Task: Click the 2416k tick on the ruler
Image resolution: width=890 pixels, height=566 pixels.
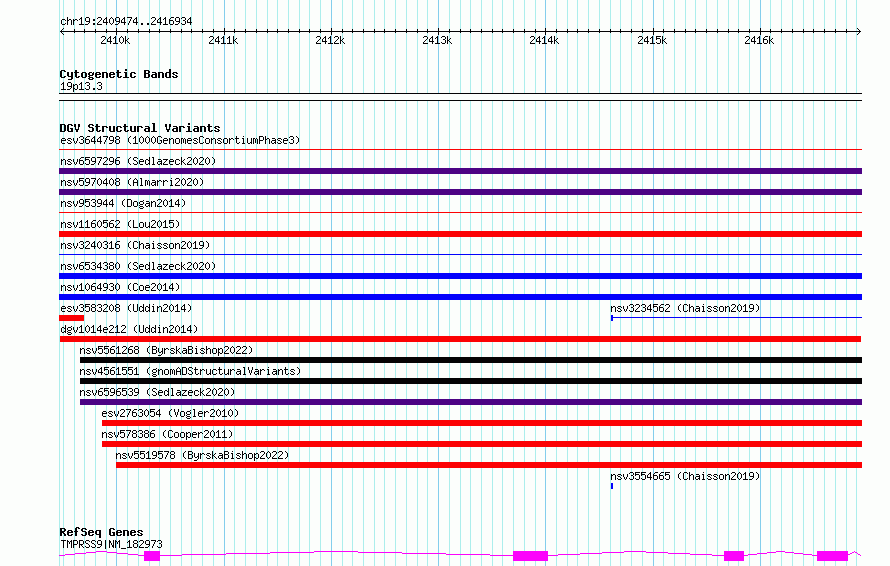Action: click(x=761, y=31)
